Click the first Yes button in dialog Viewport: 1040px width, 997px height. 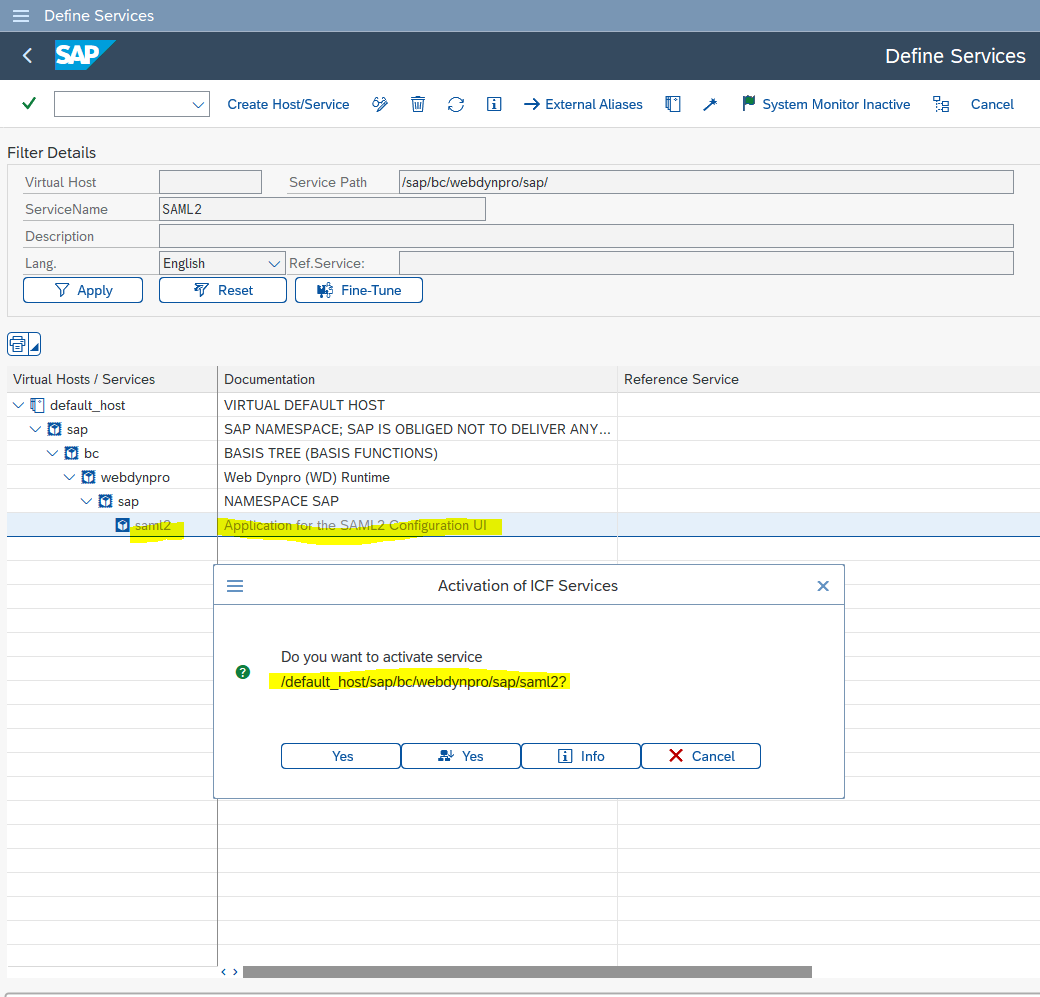[341, 756]
